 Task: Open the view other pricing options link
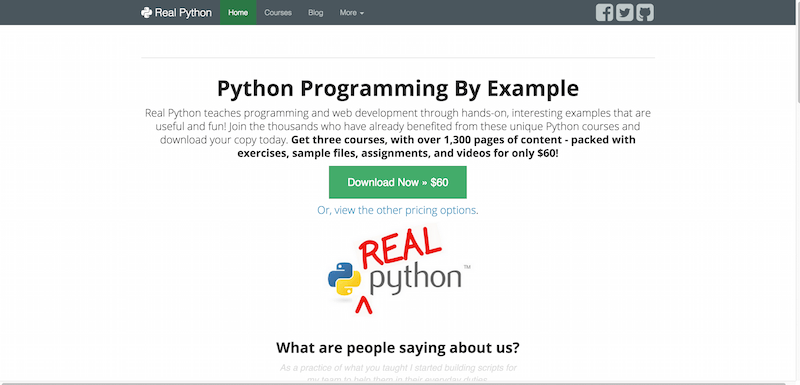coord(398,210)
